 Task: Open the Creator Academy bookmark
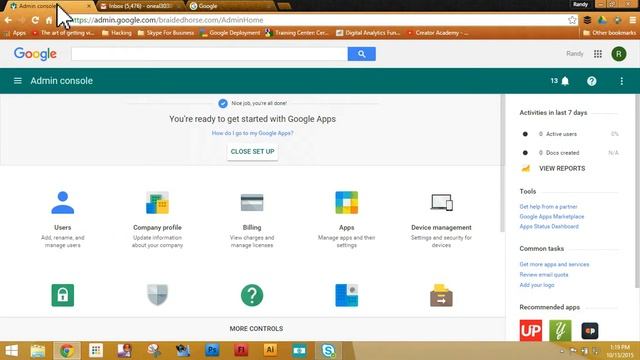pos(438,33)
